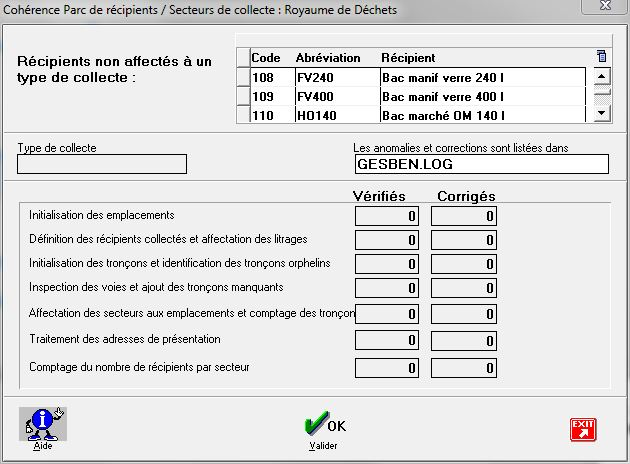The image size is (630, 464).
Task: Select the row selector for code 109
Action: (x=242, y=96)
